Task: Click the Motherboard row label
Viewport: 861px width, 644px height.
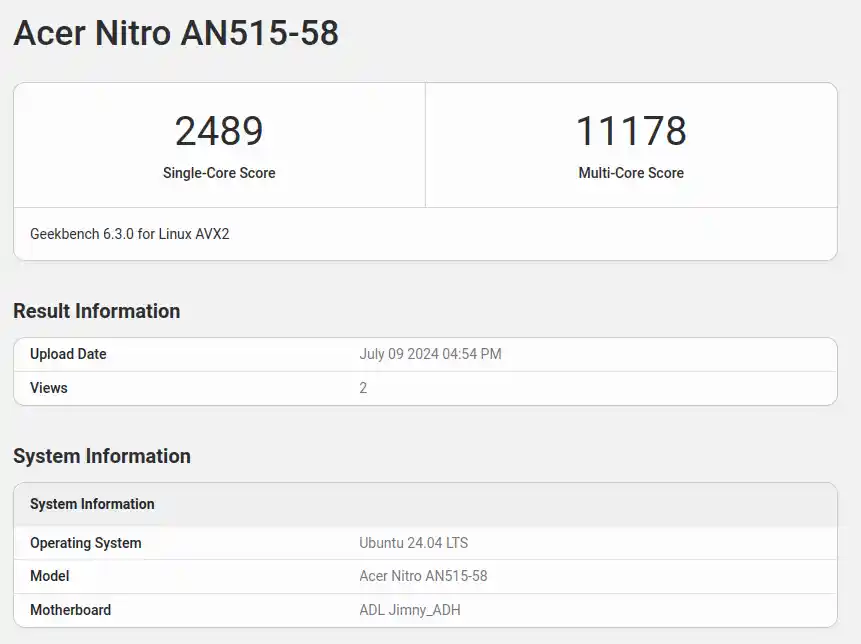Action: click(70, 610)
